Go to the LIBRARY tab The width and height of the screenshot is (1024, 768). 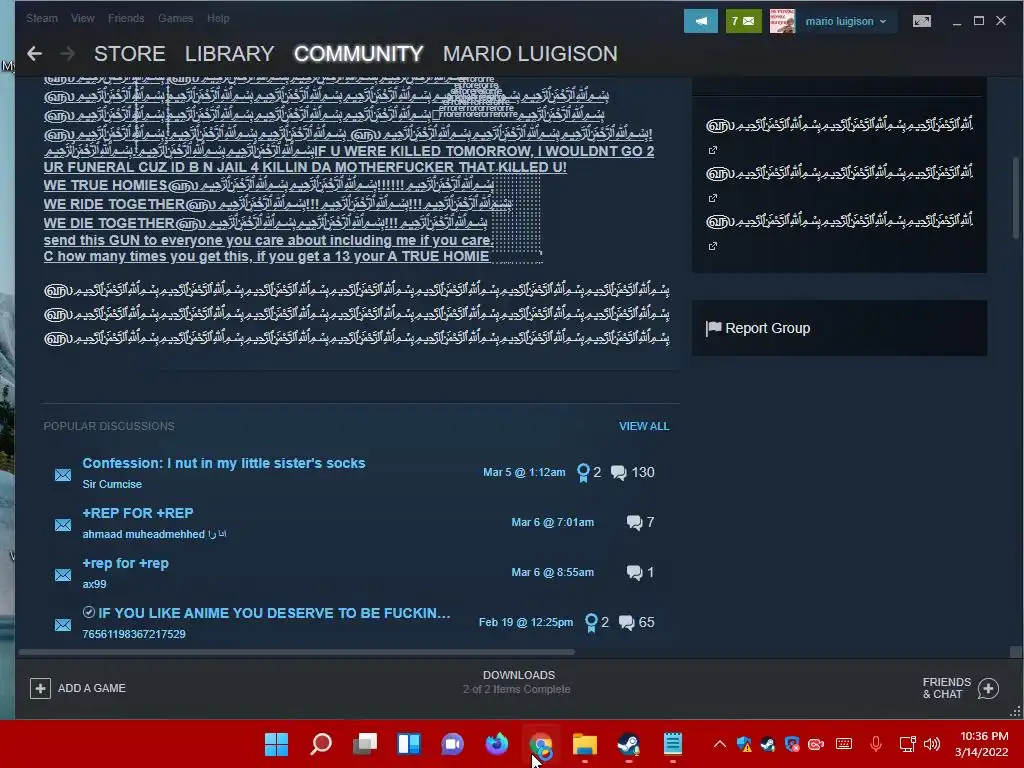tap(229, 54)
